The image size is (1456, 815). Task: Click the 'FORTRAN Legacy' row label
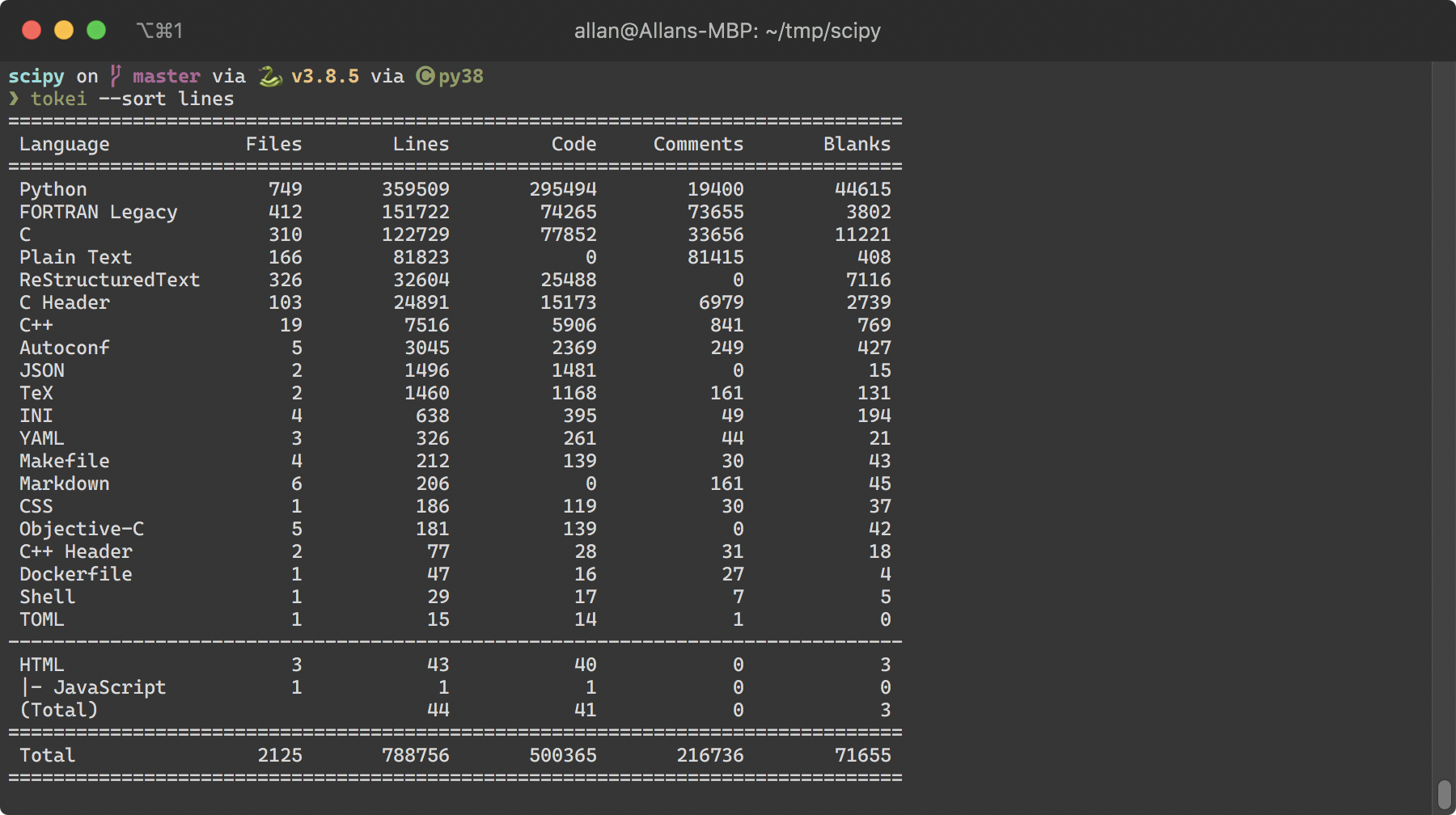click(x=99, y=213)
